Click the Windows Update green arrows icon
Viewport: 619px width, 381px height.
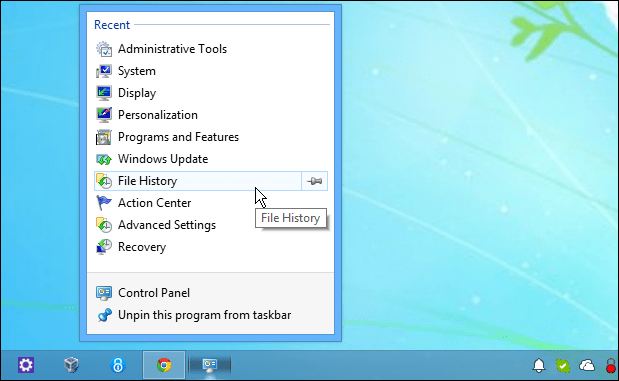104,159
